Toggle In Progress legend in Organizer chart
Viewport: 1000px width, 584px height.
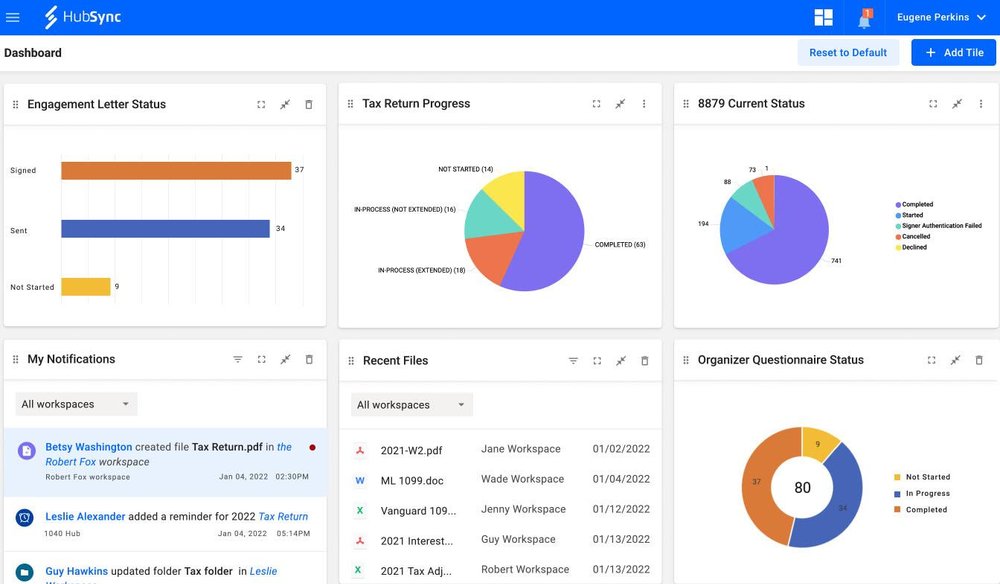922,493
